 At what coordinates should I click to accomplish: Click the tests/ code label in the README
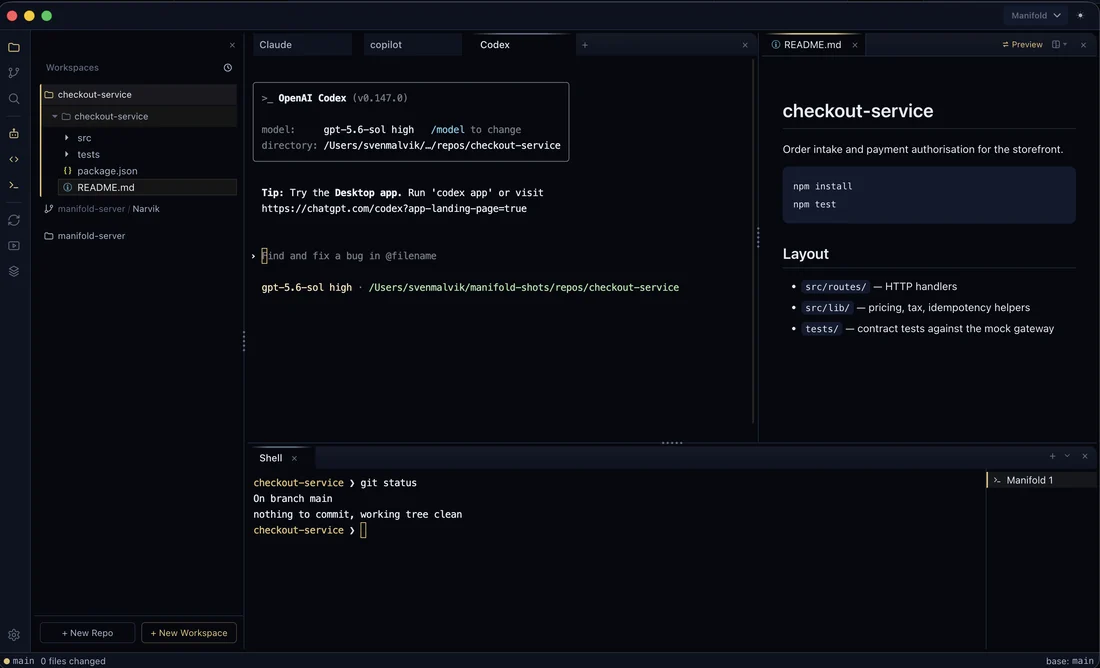point(822,329)
